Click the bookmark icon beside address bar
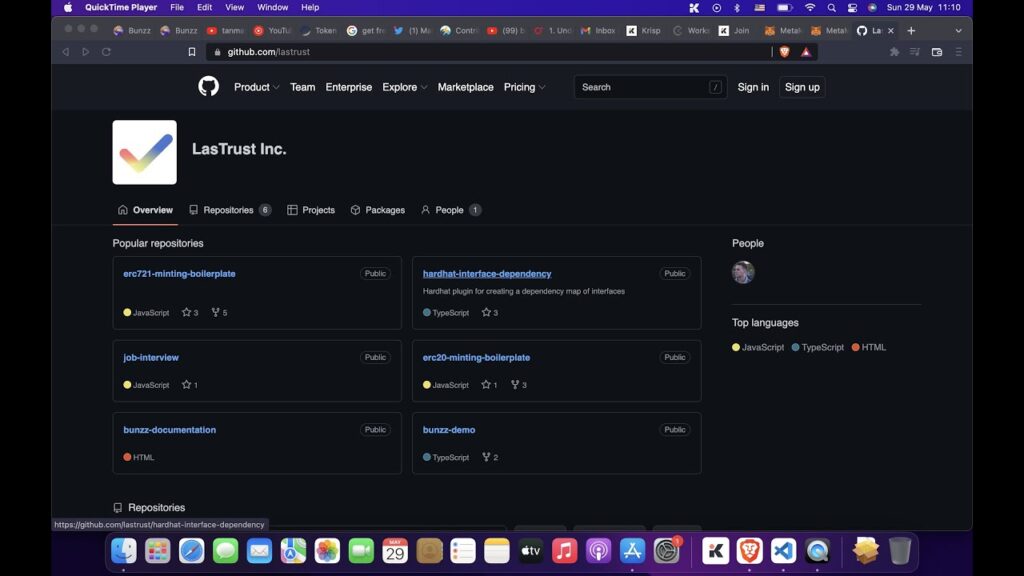Viewport: 1024px width, 576px height. [x=192, y=52]
